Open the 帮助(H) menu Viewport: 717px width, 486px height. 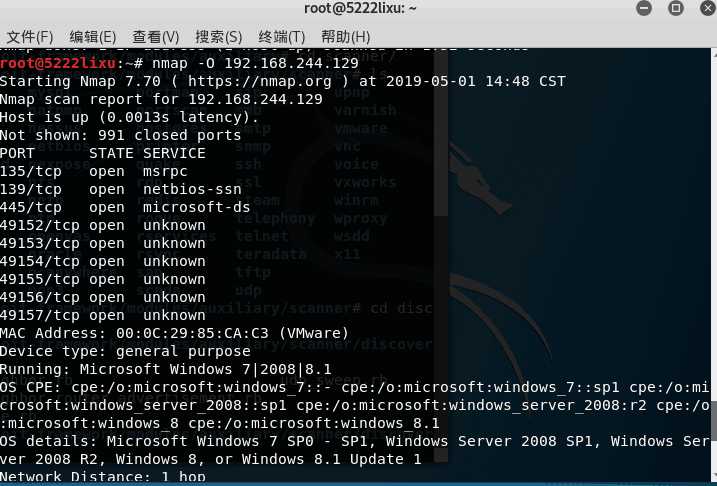pyautogui.click(x=345, y=37)
